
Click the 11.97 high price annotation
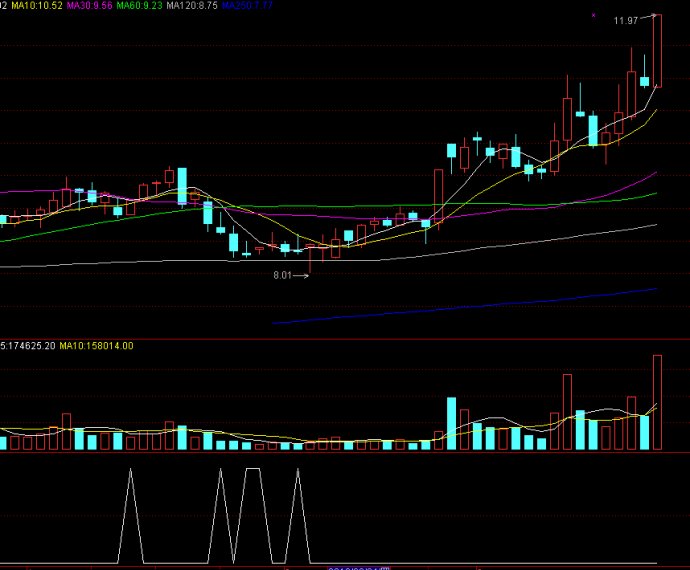pyautogui.click(x=626, y=20)
